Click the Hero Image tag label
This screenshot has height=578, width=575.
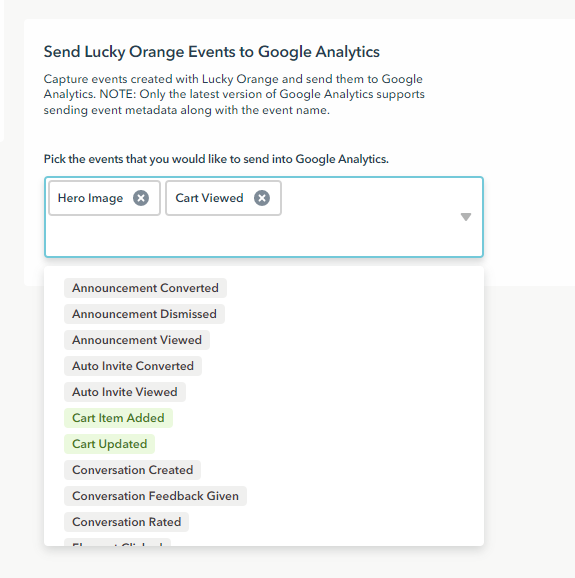click(x=90, y=198)
